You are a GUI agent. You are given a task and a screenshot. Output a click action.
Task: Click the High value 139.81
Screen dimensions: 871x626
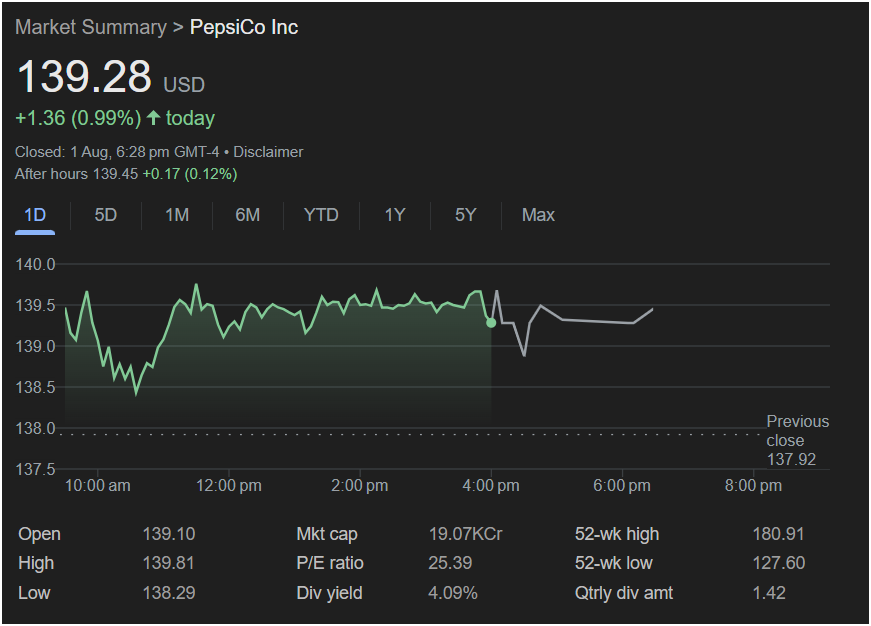(169, 563)
